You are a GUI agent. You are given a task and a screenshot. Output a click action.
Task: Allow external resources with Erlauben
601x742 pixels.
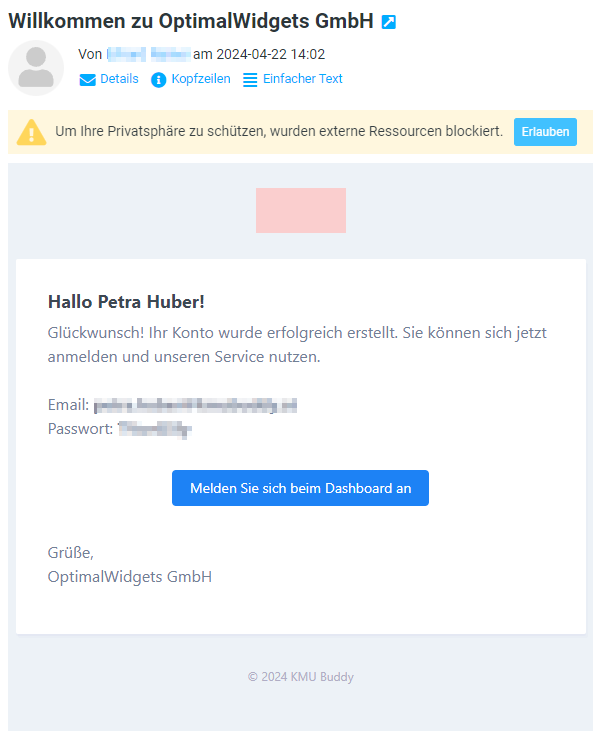click(545, 132)
